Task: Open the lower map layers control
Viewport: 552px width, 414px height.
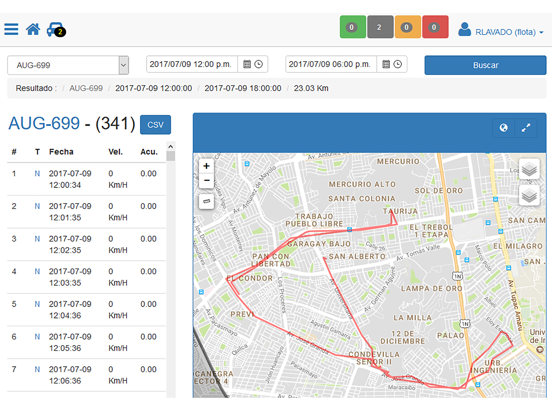Action: (x=529, y=195)
